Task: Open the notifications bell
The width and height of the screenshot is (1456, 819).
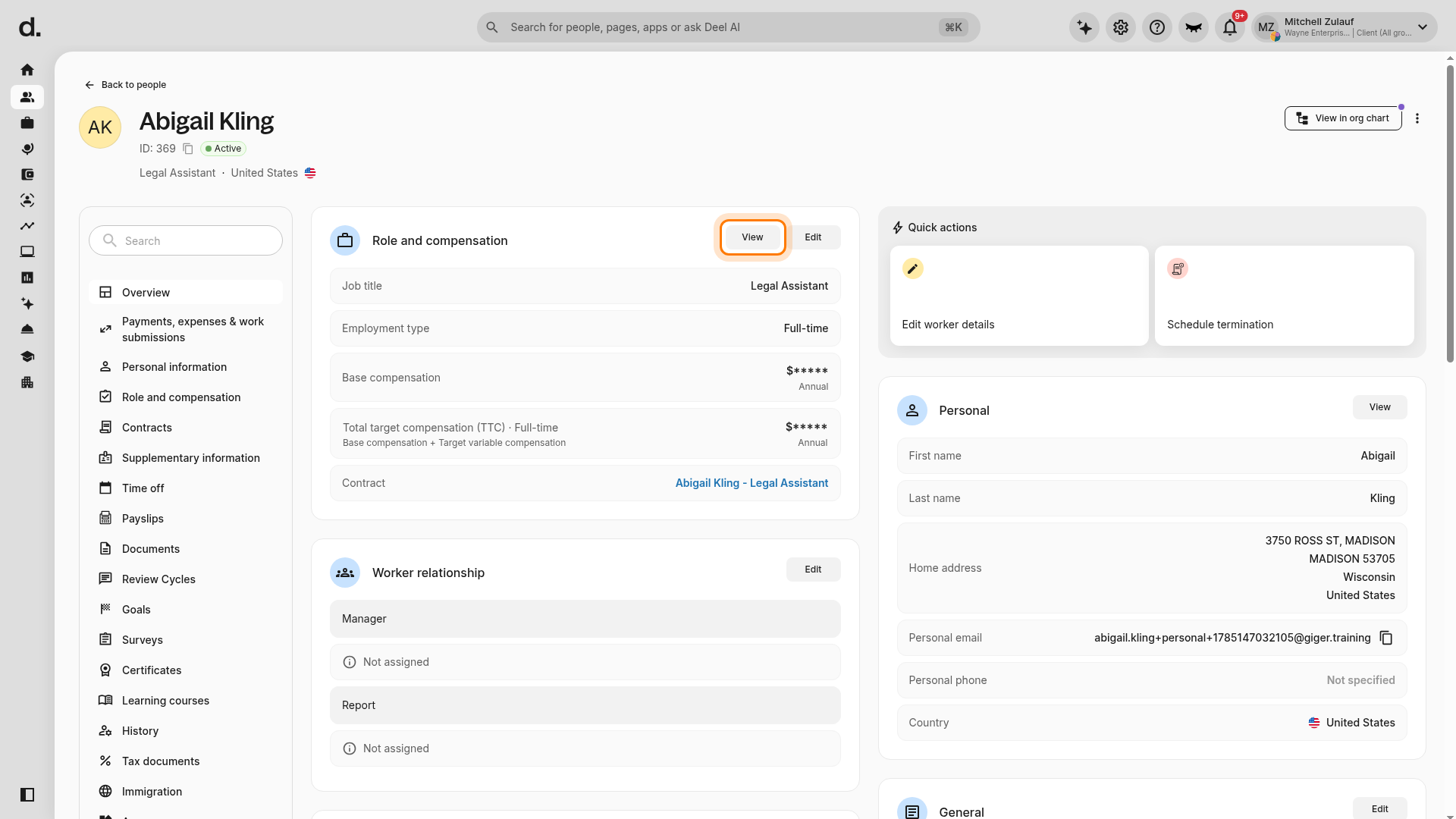Action: [1230, 28]
